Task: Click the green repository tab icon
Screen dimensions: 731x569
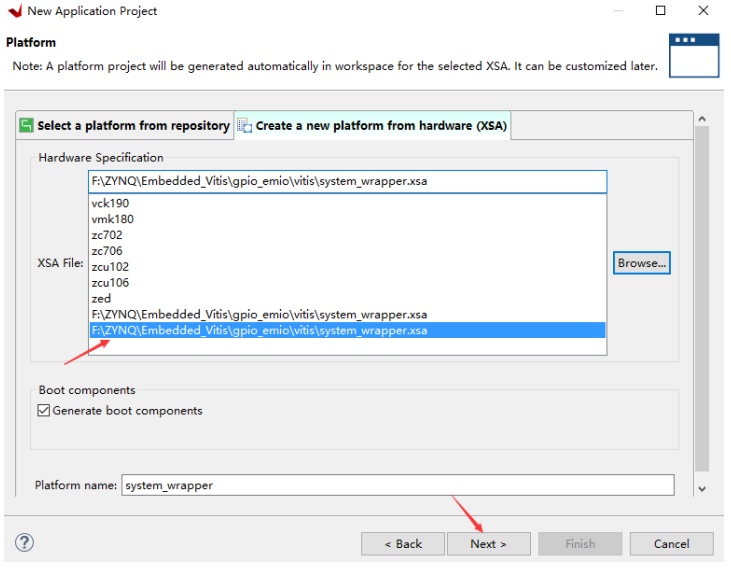Action: (x=26, y=125)
